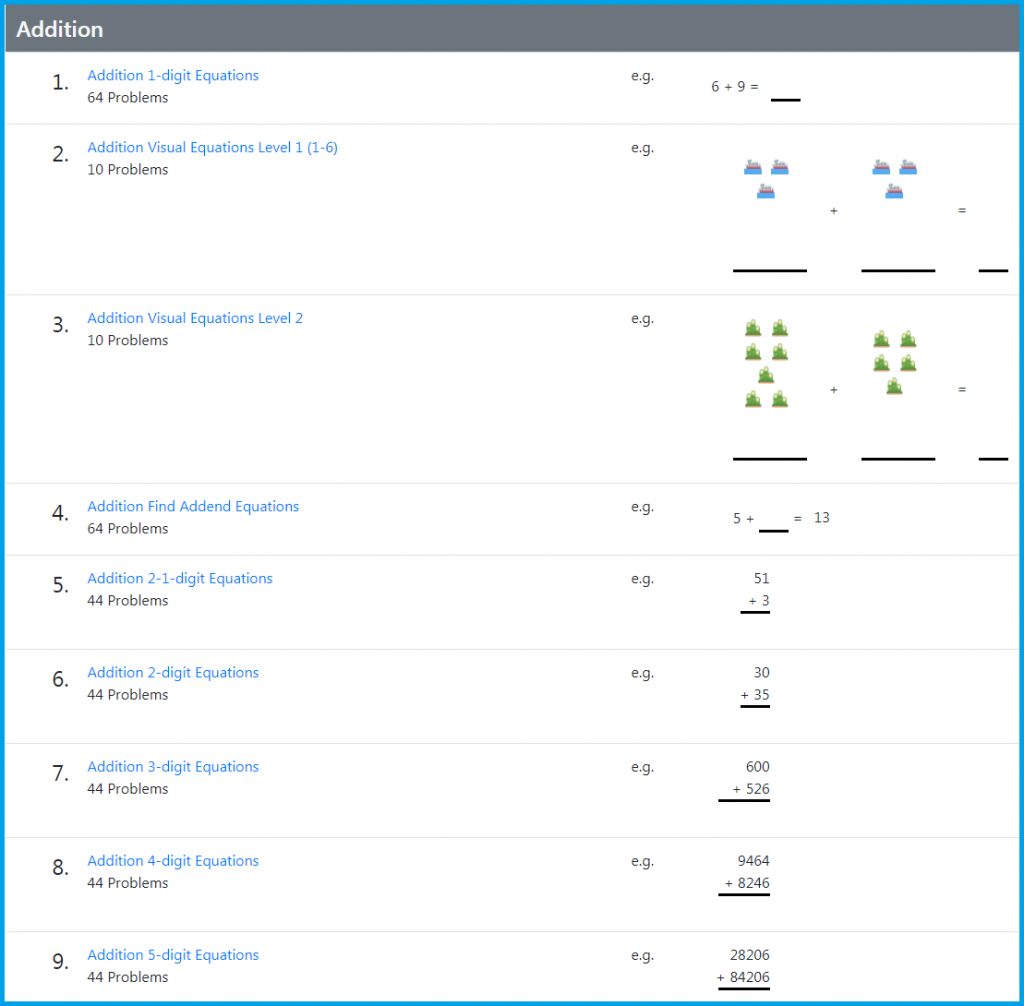
Task: Select Addition 5-digit Equations link
Action: click(173, 955)
